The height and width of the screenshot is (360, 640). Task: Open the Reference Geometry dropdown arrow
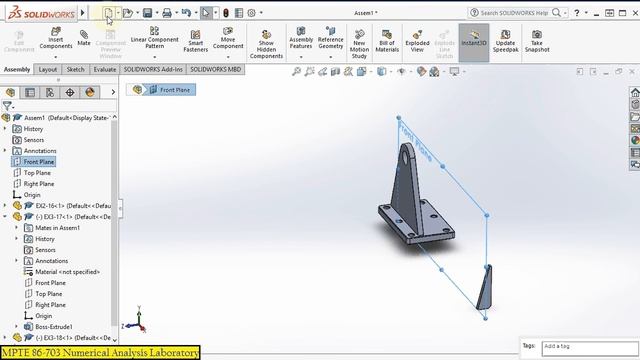(x=331, y=57)
